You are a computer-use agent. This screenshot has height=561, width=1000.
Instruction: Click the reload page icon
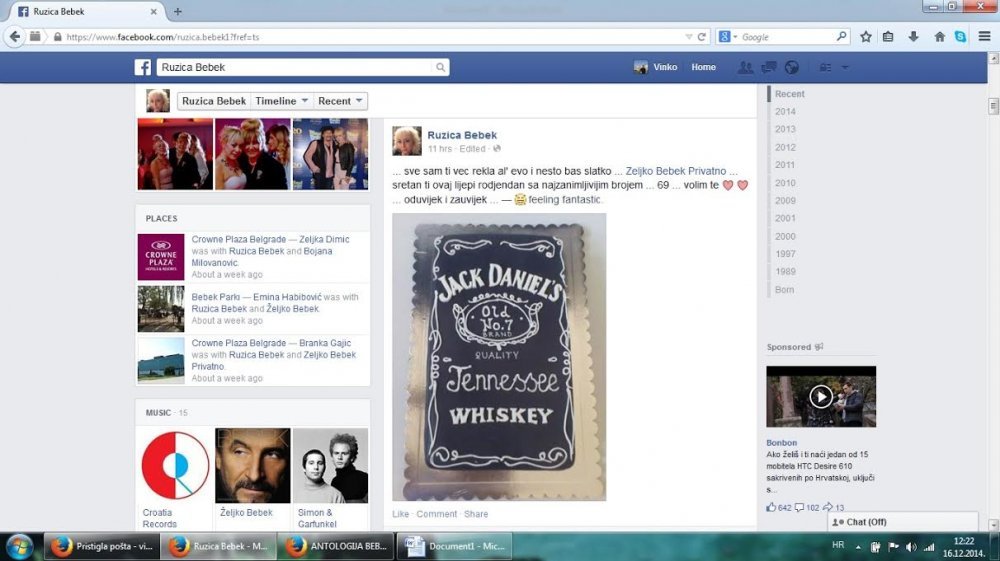click(x=702, y=37)
